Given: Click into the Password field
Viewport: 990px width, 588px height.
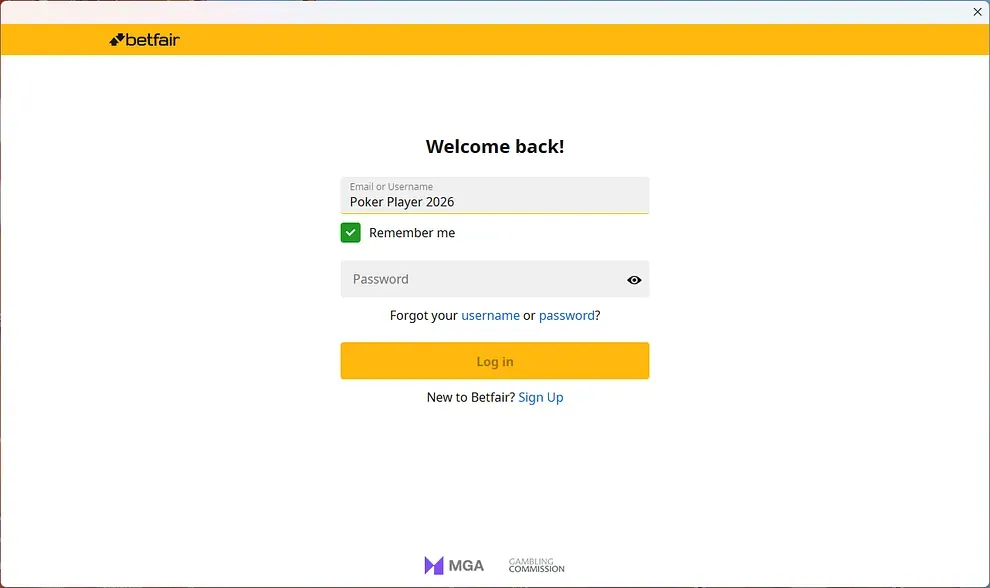Looking at the screenshot, I should (494, 279).
